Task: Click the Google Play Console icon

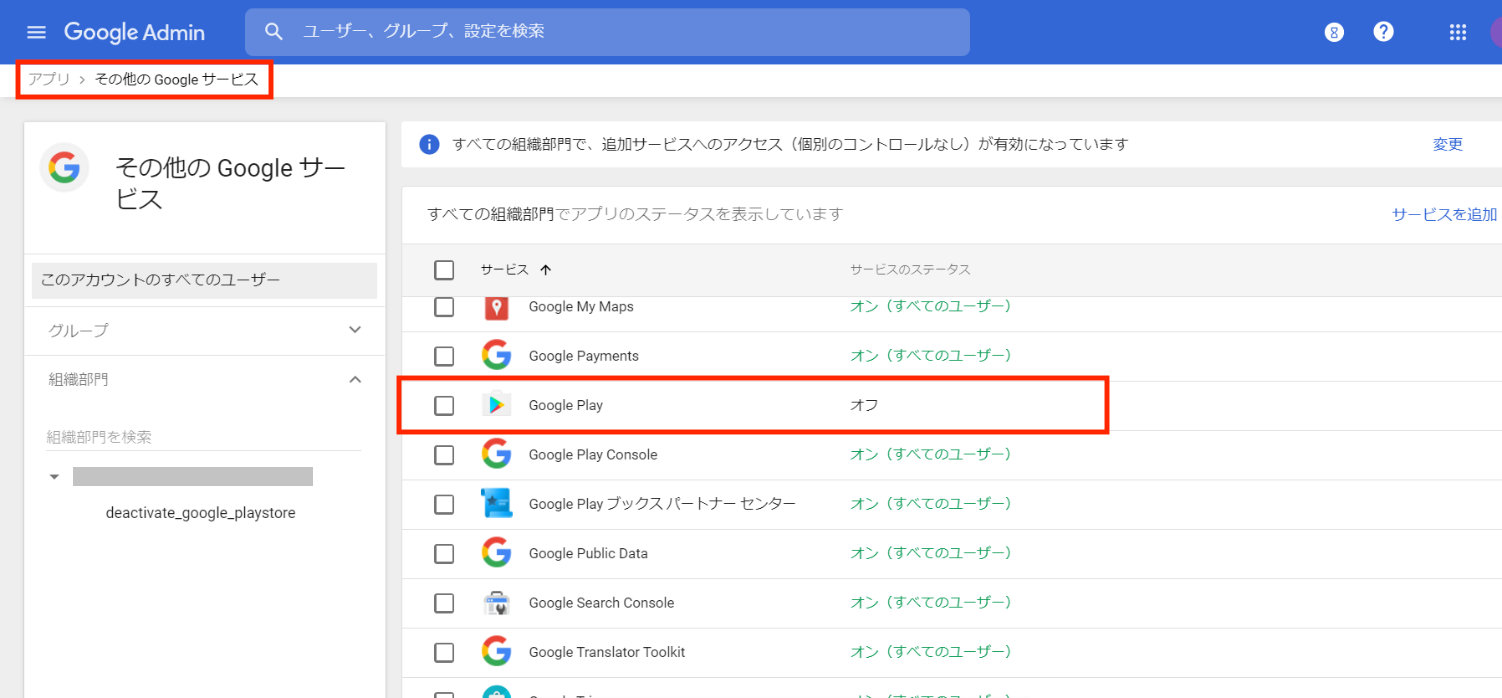Action: (x=496, y=454)
